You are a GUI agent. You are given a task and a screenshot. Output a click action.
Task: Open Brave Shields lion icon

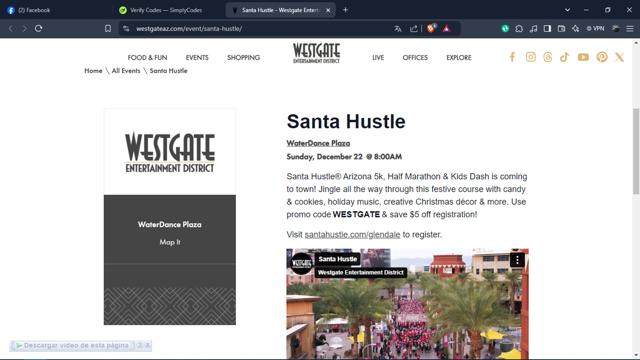coord(431,28)
